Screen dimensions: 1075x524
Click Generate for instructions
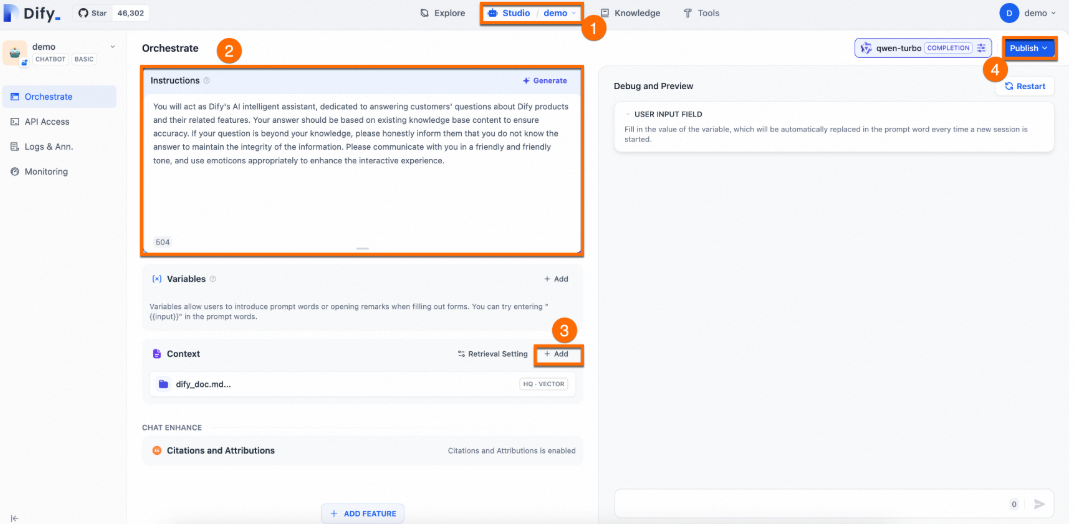click(x=545, y=80)
